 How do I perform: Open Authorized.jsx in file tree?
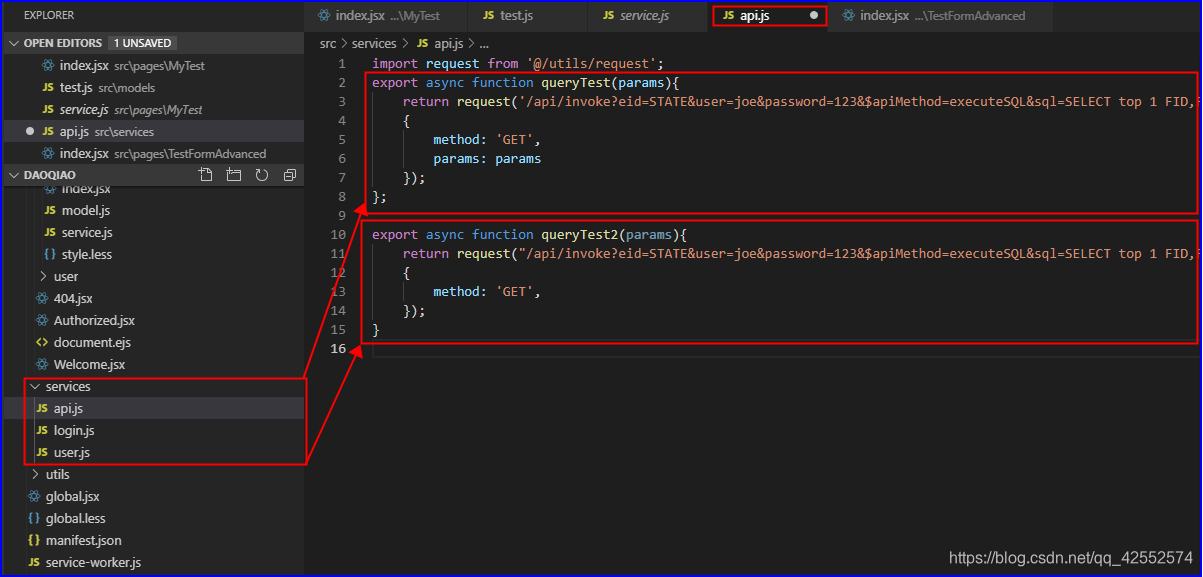click(152, 321)
